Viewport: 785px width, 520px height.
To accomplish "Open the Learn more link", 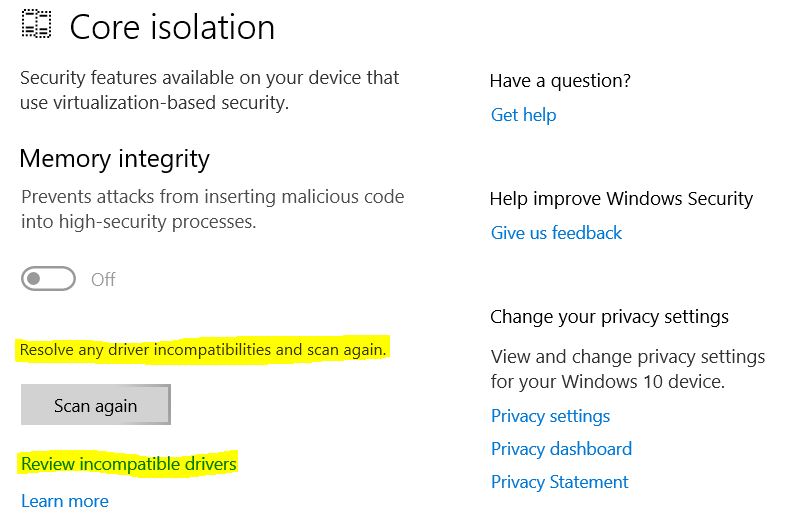I will pos(65,501).
